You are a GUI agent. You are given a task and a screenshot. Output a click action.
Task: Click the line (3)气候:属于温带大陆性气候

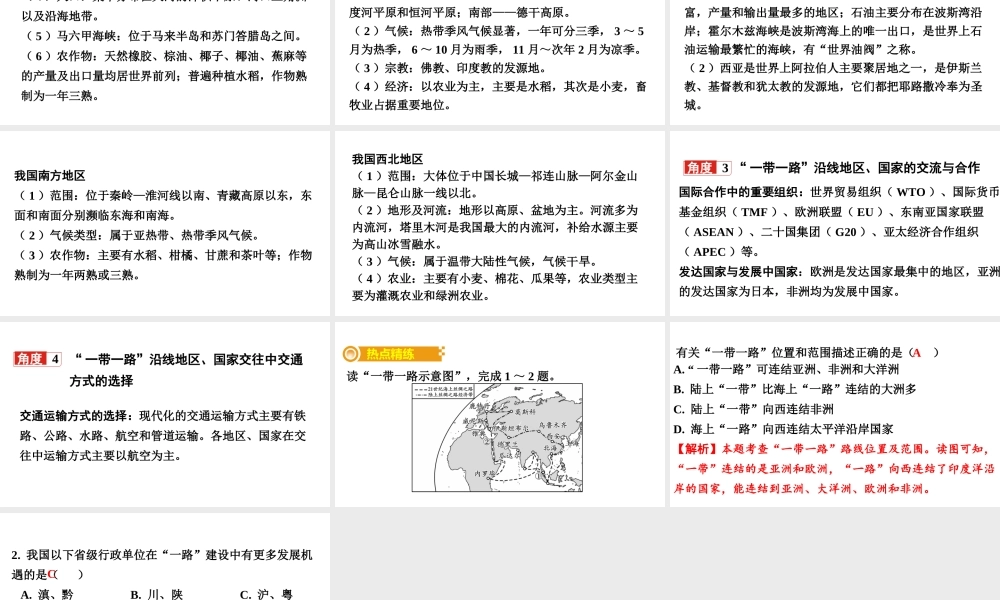(476, 261)
